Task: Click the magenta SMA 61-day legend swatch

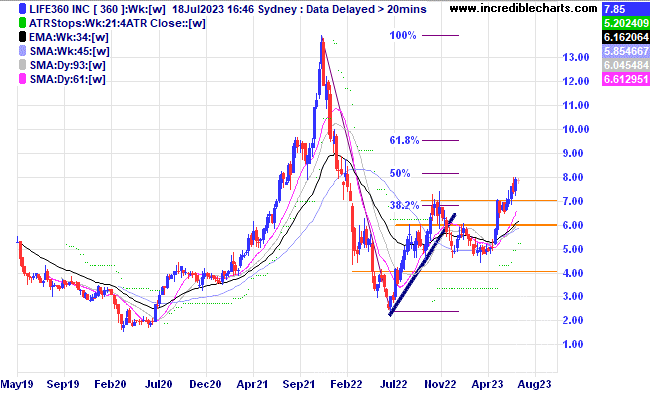Action: click(x=22, y=79)
